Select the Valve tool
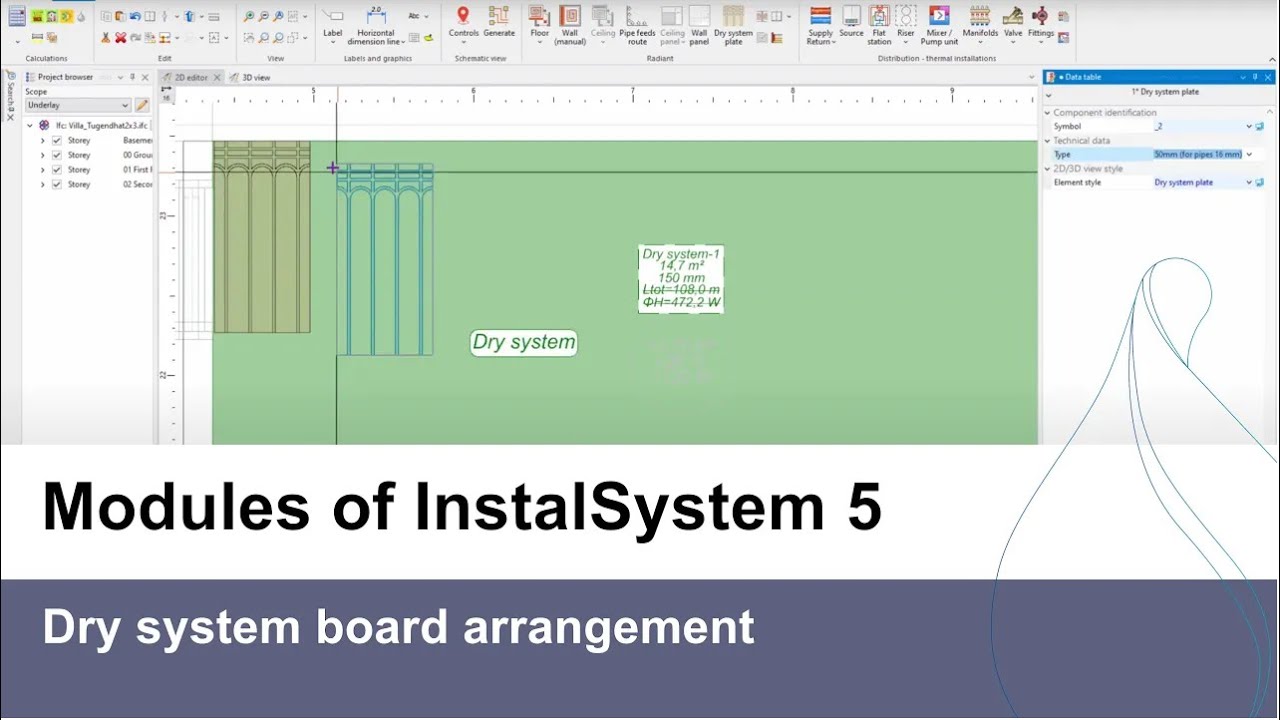 pyautogui.click(x=1013, y=23)
